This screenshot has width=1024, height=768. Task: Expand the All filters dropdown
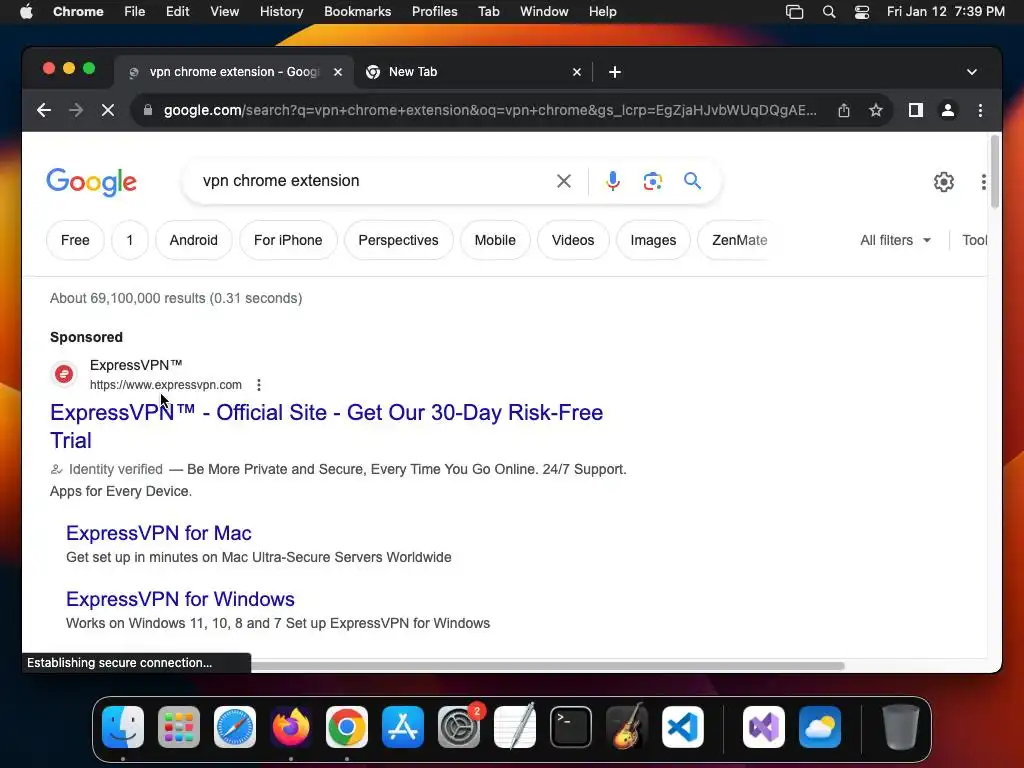(895, 240)
